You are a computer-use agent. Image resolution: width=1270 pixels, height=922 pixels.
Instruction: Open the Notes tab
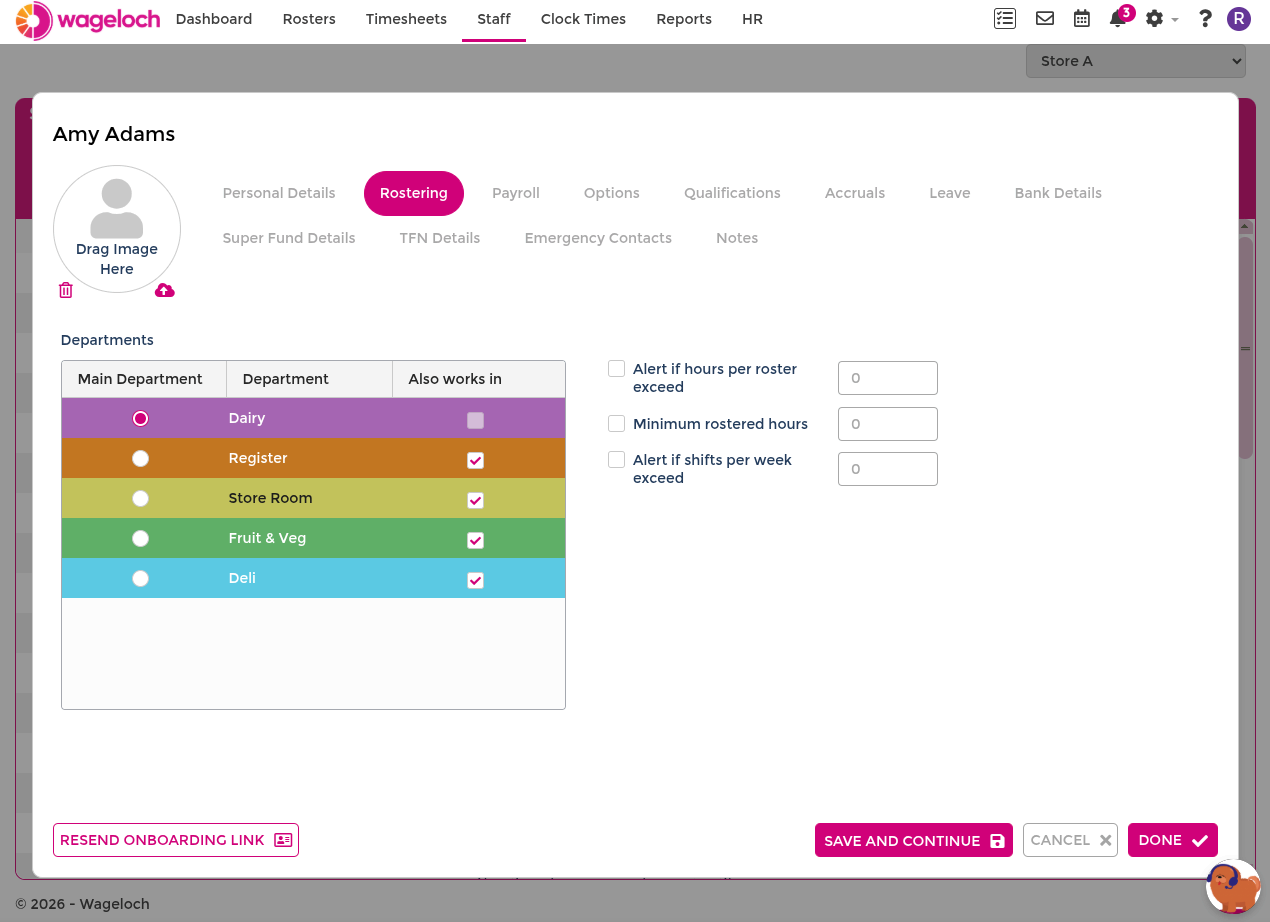(x=737, y=238)
